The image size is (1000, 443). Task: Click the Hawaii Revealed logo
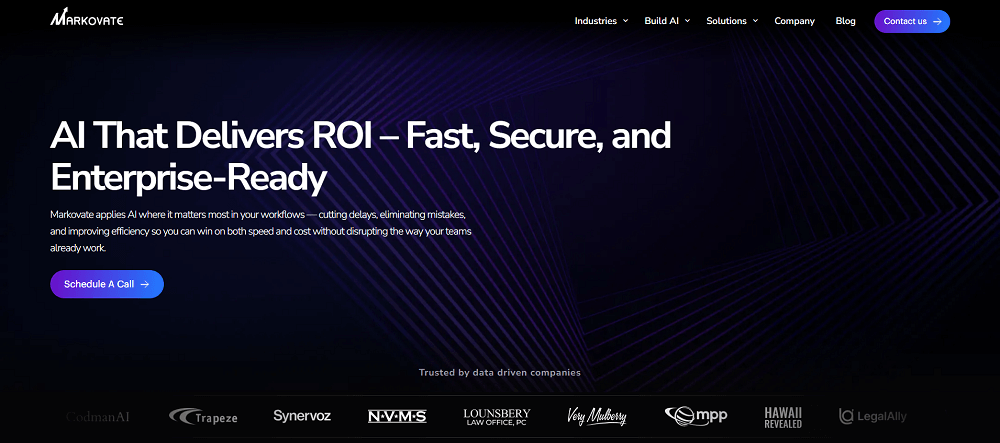(783, 416)
